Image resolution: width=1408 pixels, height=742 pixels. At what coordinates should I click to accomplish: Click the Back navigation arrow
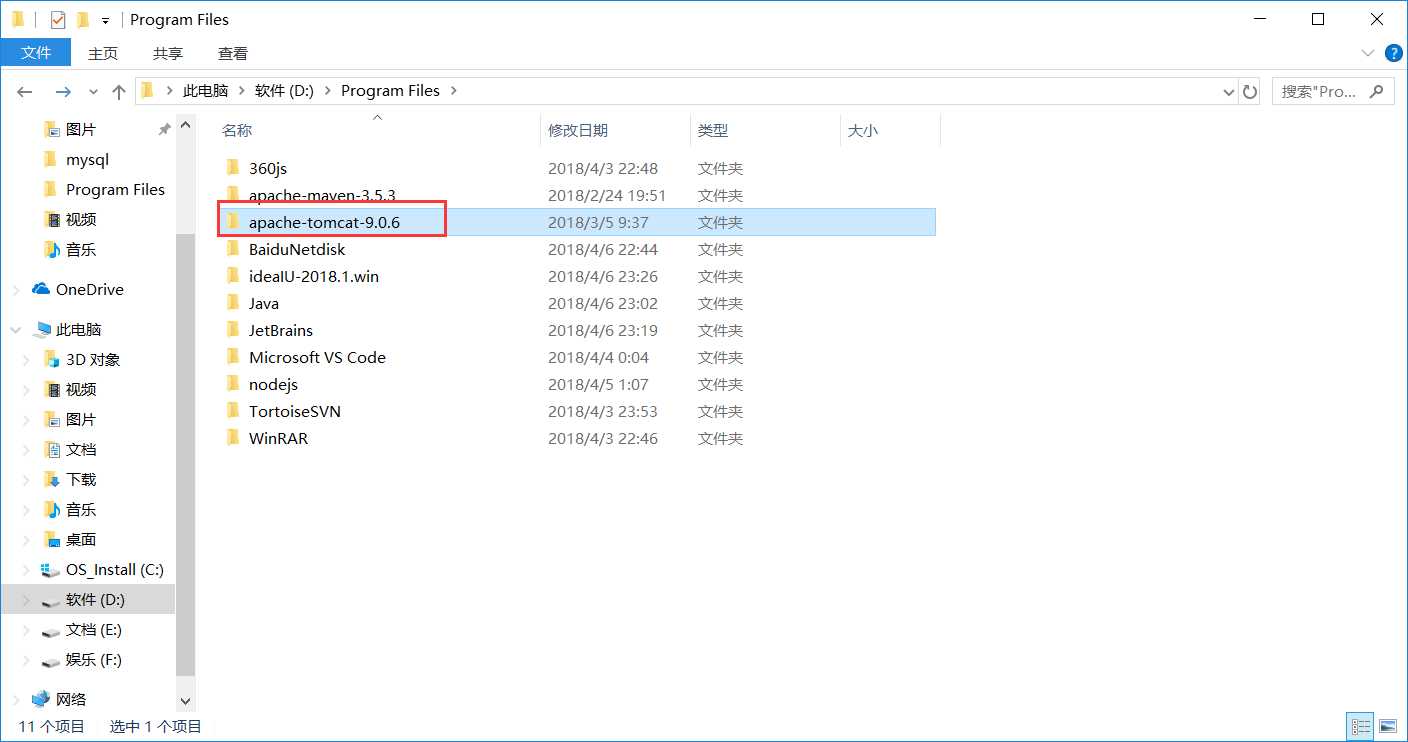pos(27,91)
